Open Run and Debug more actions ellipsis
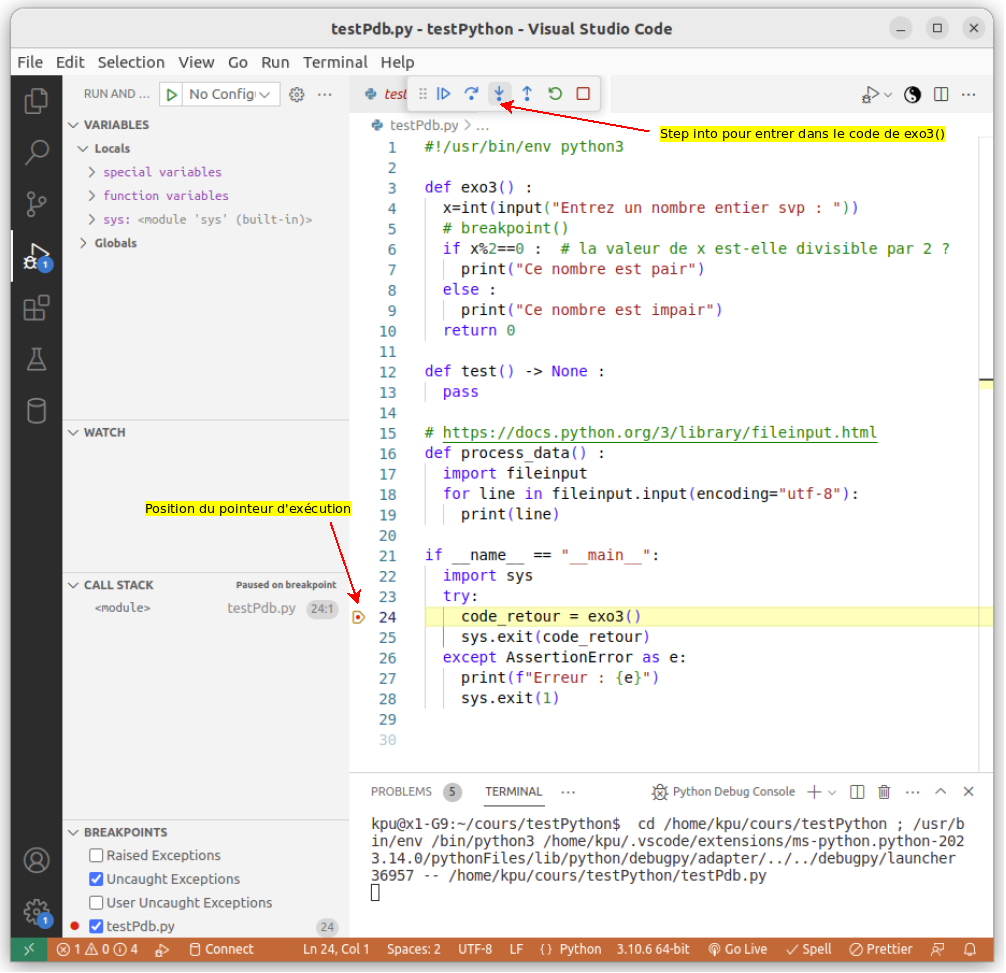The width and height of the screenshot is (1006, 973). click(325, 94)
